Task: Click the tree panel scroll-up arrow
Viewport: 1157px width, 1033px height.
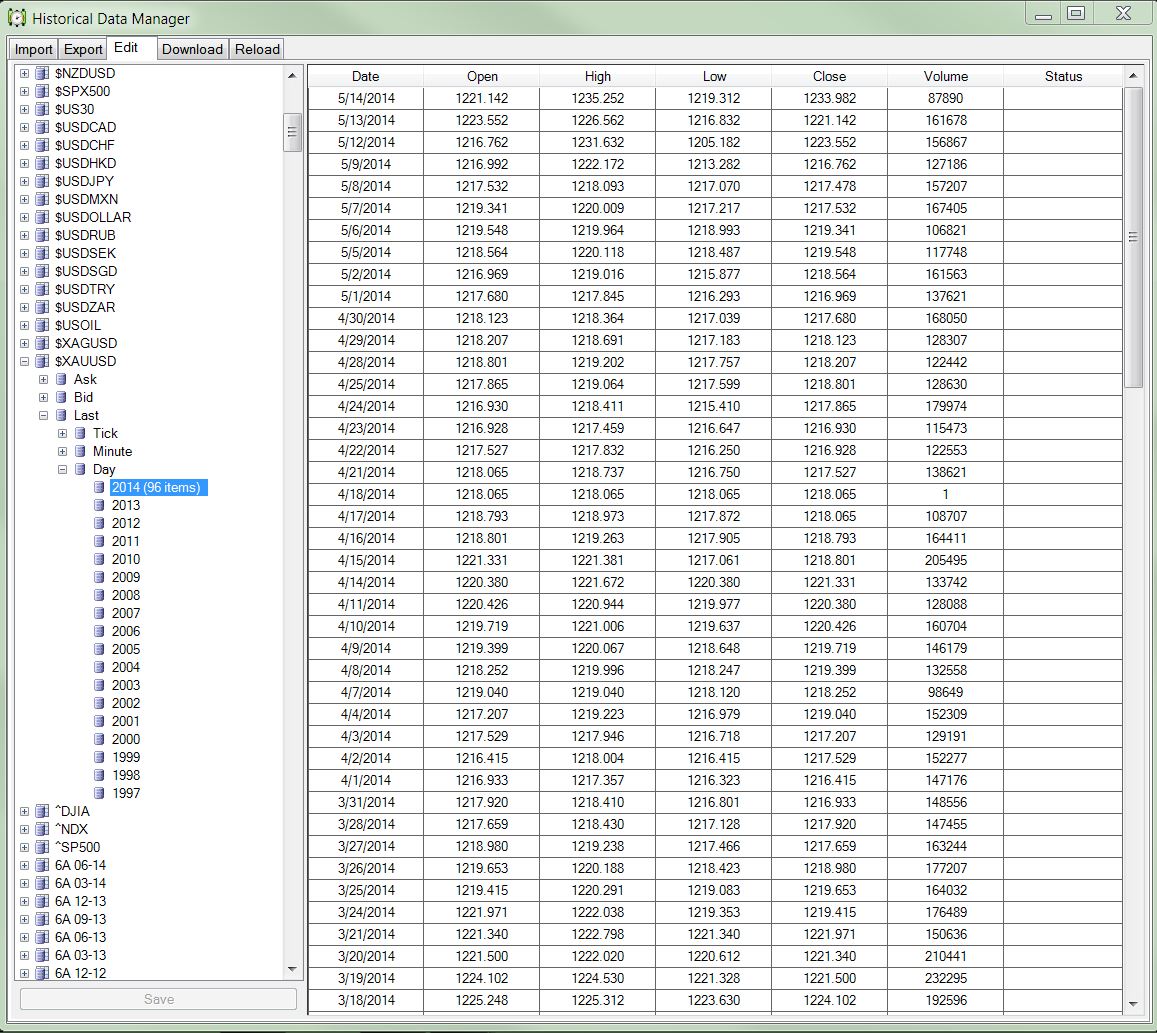Action: click(292, 75)
